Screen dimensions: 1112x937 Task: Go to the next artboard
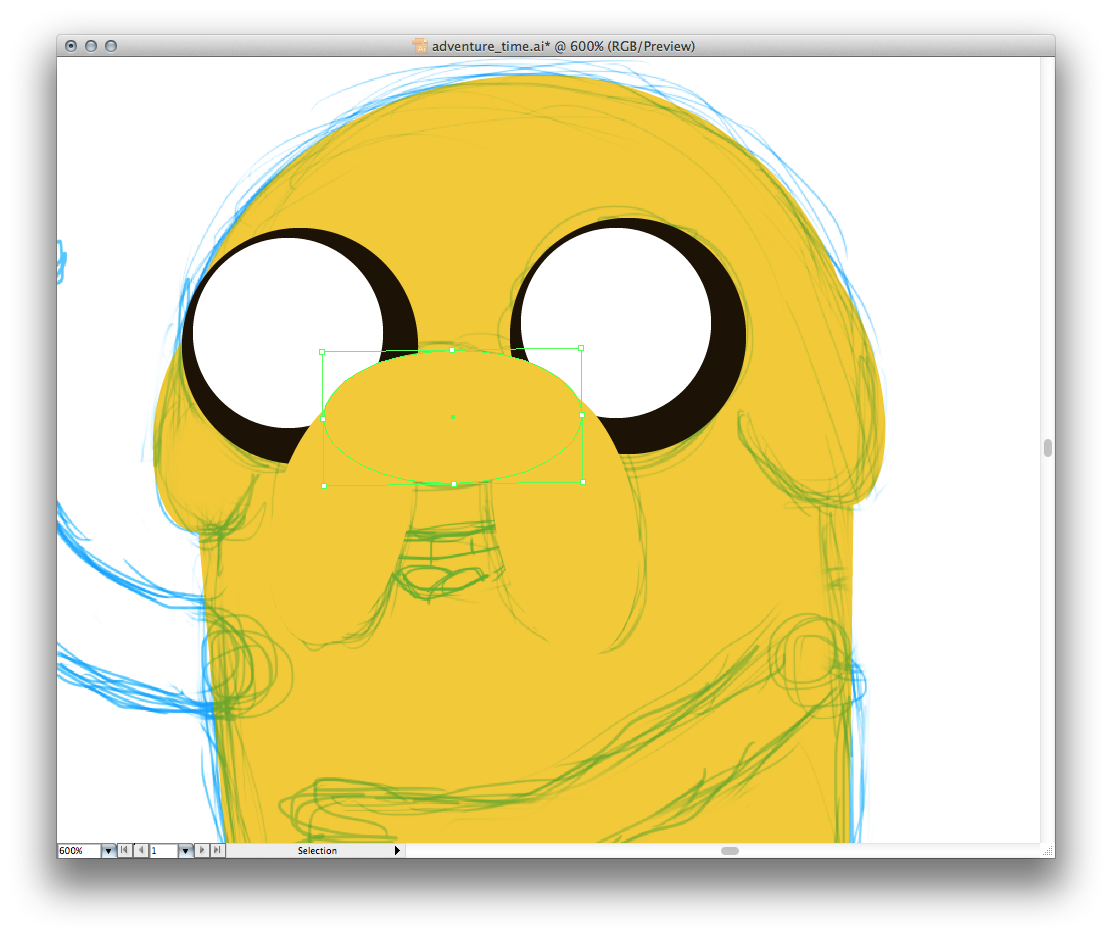[x=202, y=851]
